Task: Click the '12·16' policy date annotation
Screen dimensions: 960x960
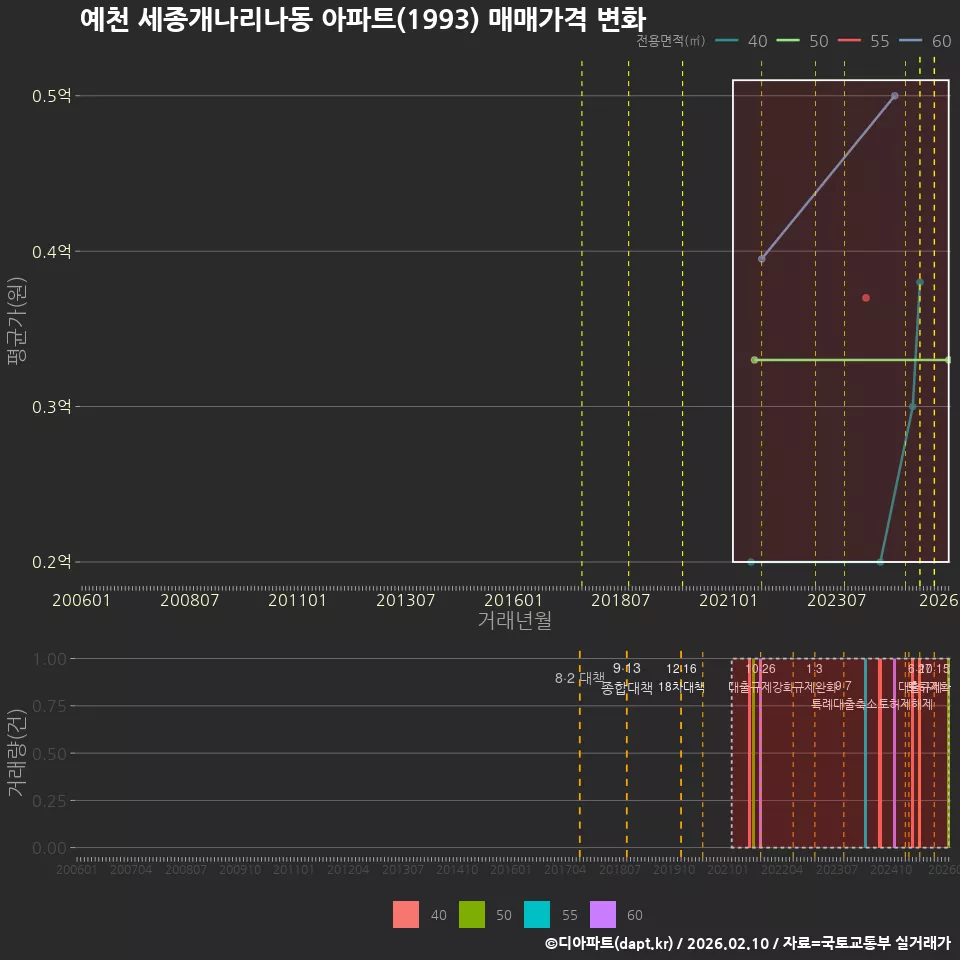Action: point(681,669)
